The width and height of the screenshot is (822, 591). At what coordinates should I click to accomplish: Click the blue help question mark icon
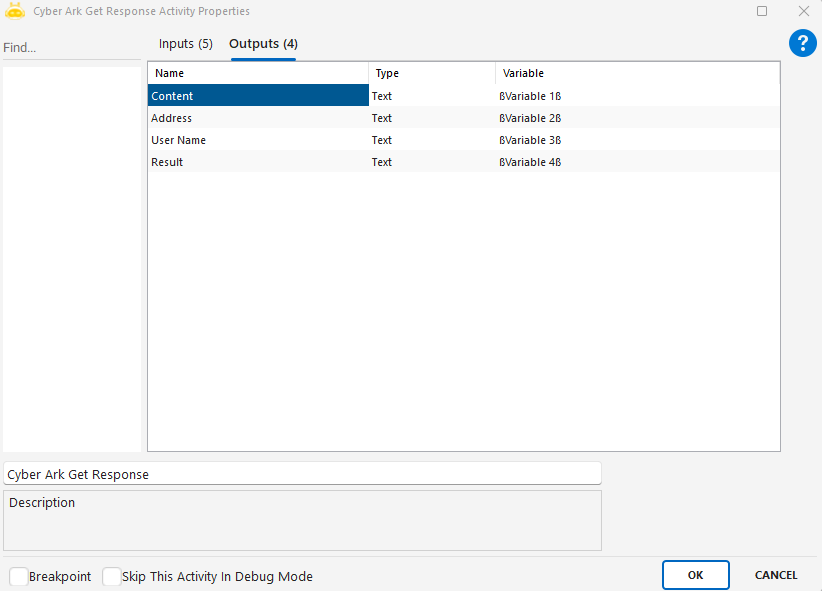tap(803, 43)
